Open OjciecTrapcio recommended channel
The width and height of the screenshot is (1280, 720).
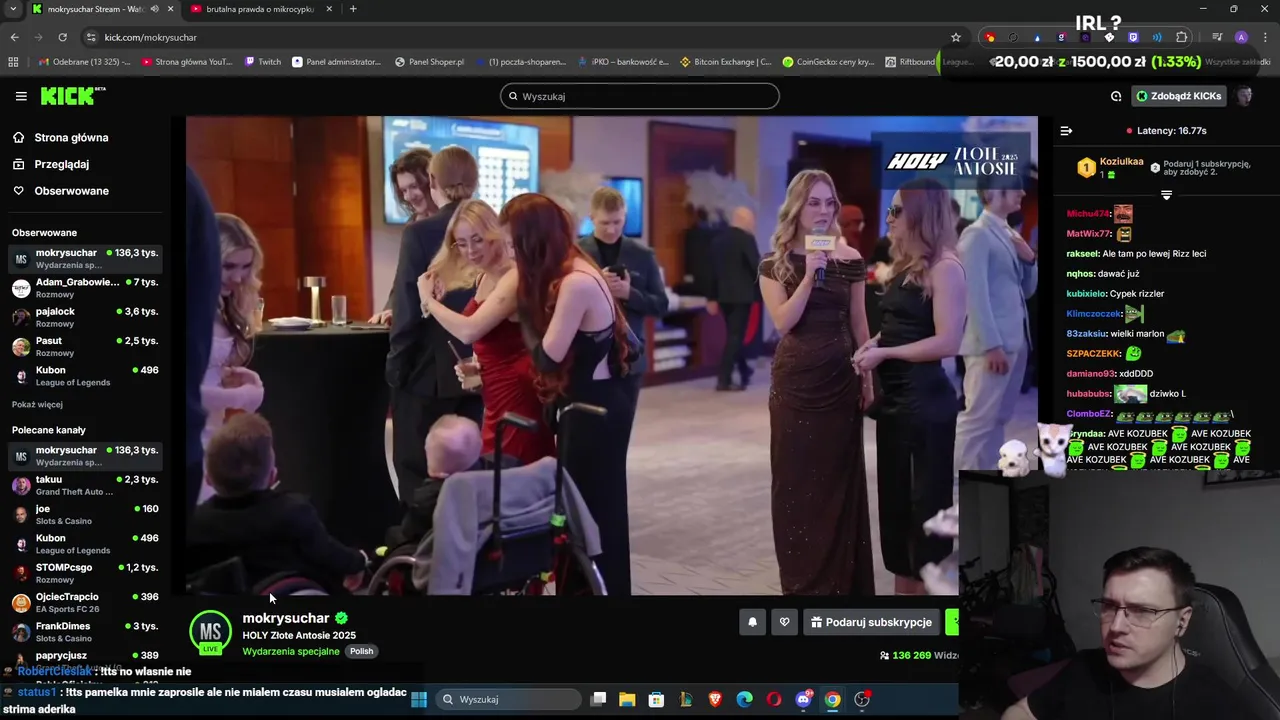[85, 602]
